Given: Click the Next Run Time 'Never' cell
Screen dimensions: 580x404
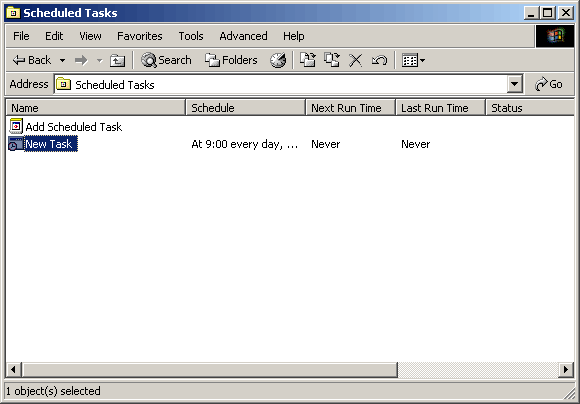Looking at the screenshot, I should coord(326,144).
